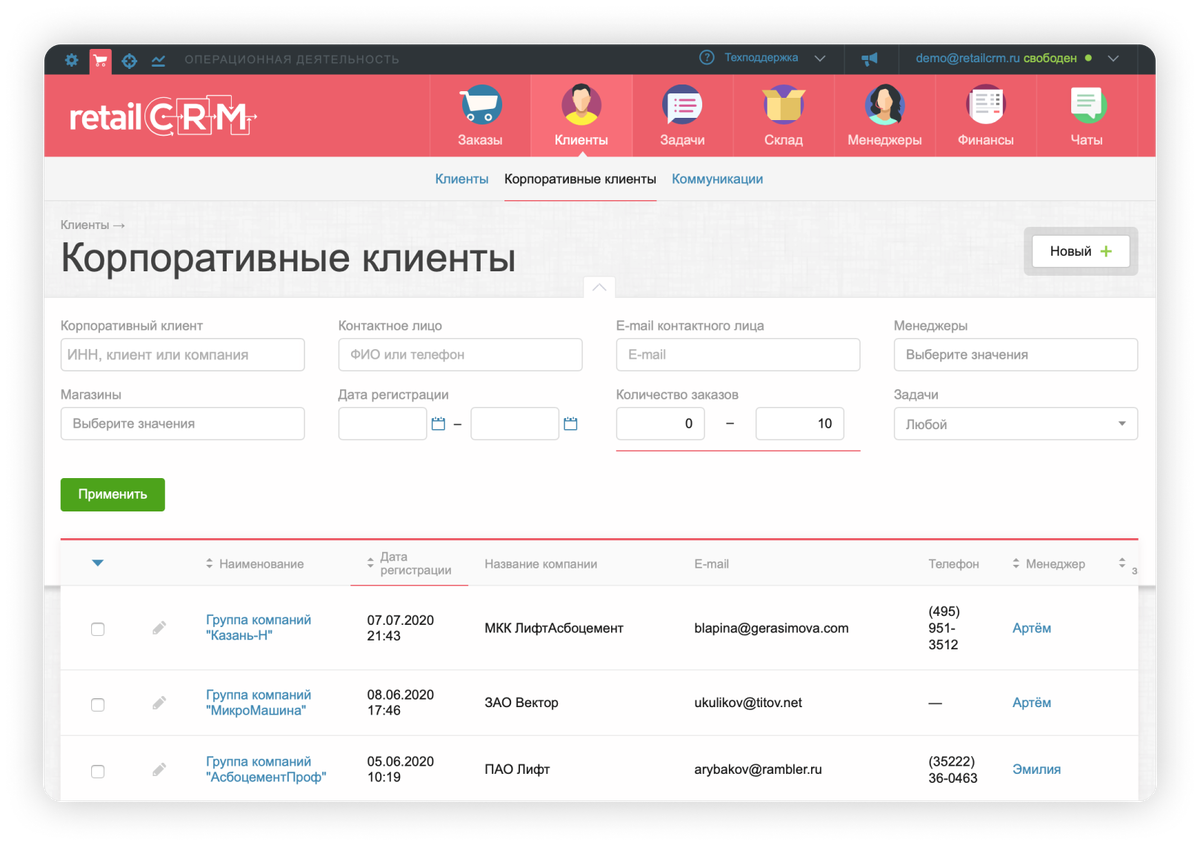
Task: Tick checkbox for "МикроМашина" row
Action: coord(98,704)
